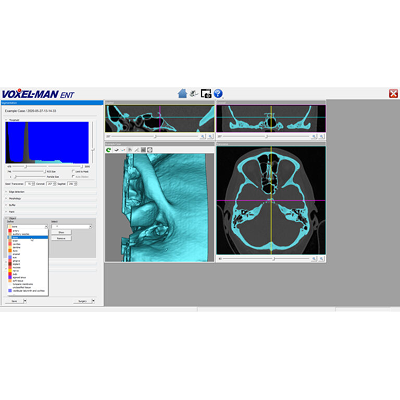Enable the Limit to Mask checkbox
This screenshot has height=400, width=400.
point(73,171)
